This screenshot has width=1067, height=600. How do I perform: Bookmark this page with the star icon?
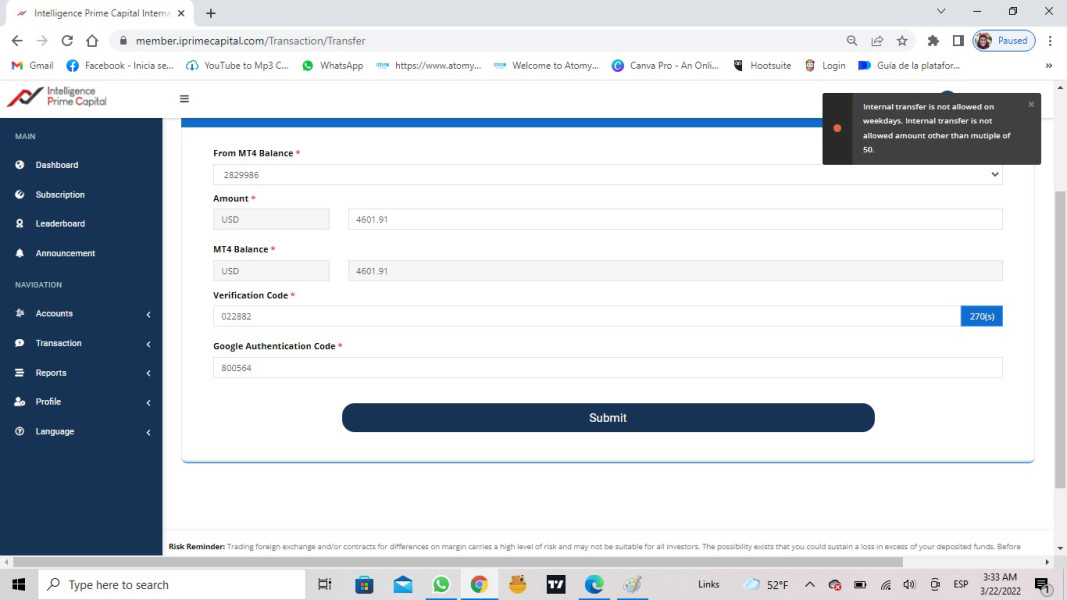[902, 41]
